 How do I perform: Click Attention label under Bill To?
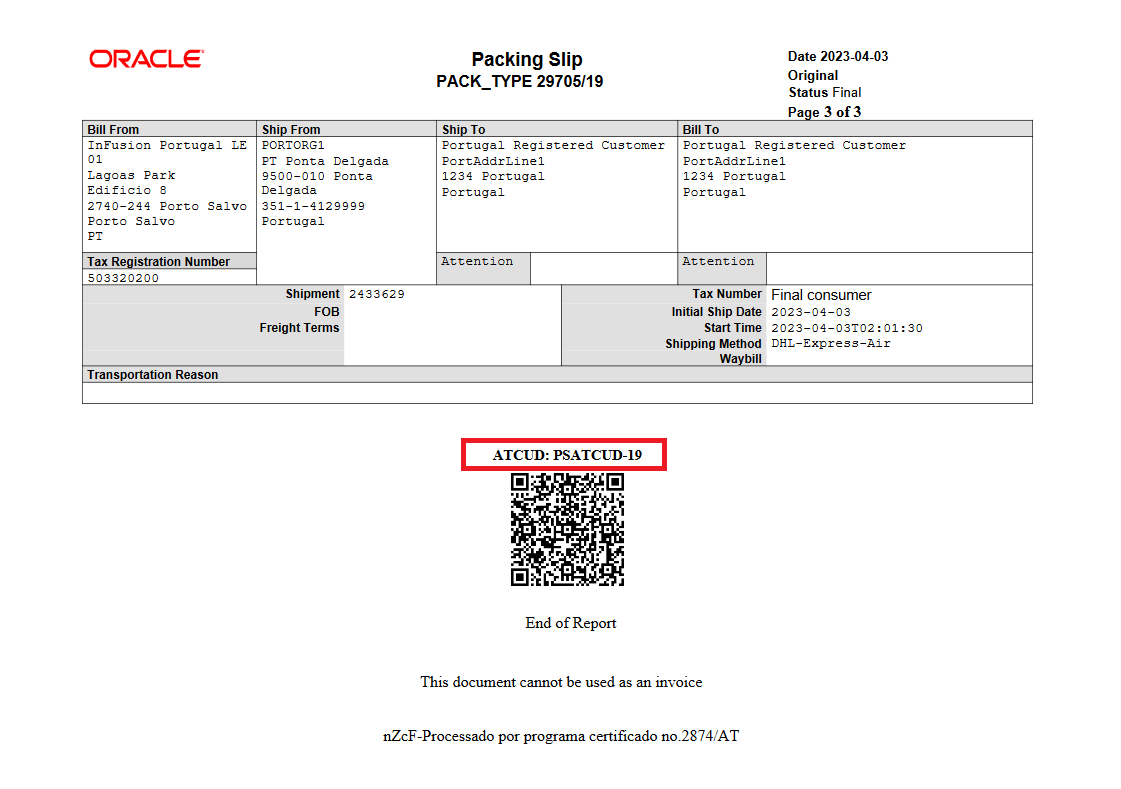click(x=718, y=262)
